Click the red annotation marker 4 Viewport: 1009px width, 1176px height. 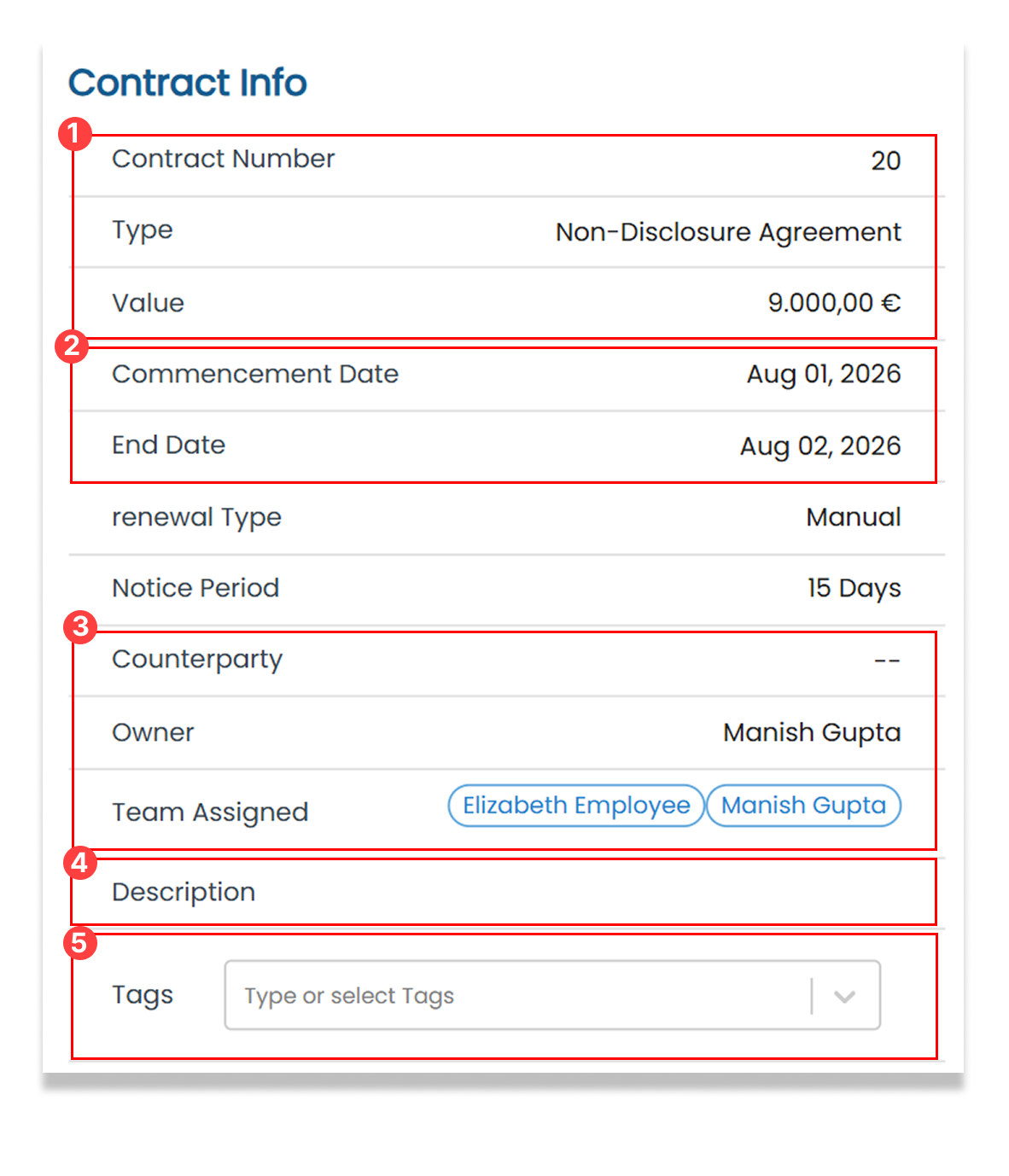point(79,863)
